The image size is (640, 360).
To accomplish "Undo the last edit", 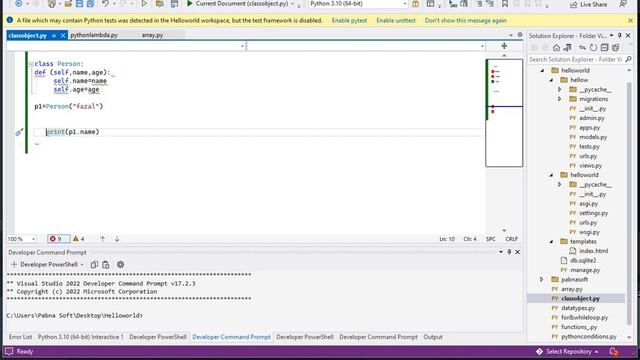I will (105, 4).
